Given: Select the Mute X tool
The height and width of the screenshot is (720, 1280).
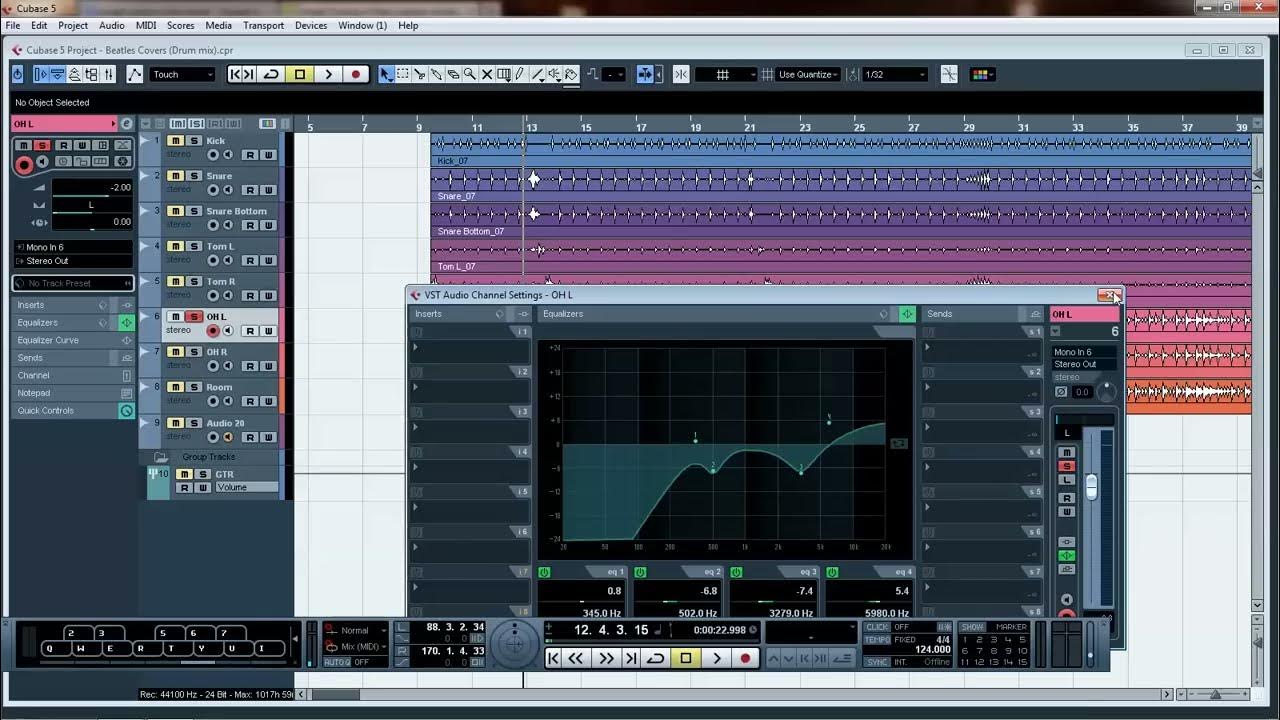Looking at the screenshot, I should 487,74.
